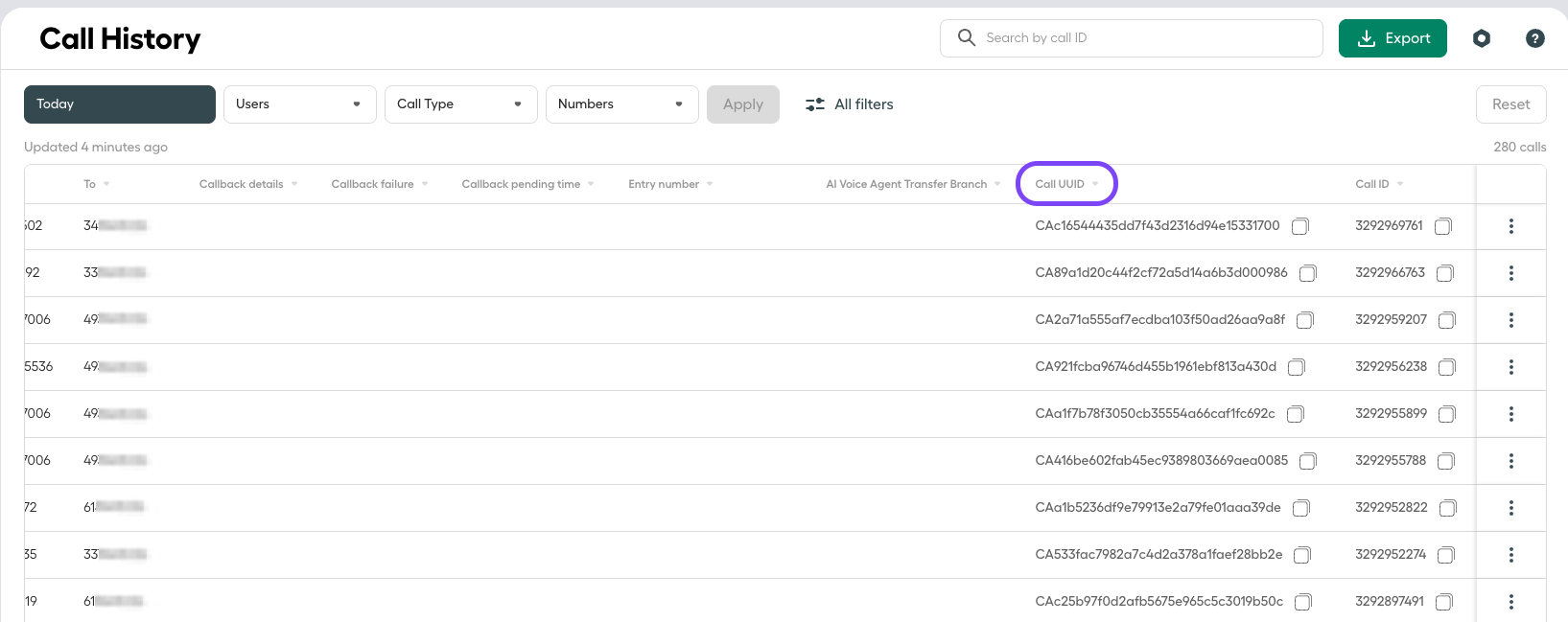Open the Today date range selector
Viewport: 1568px width, 622px height.
[120, 104]
